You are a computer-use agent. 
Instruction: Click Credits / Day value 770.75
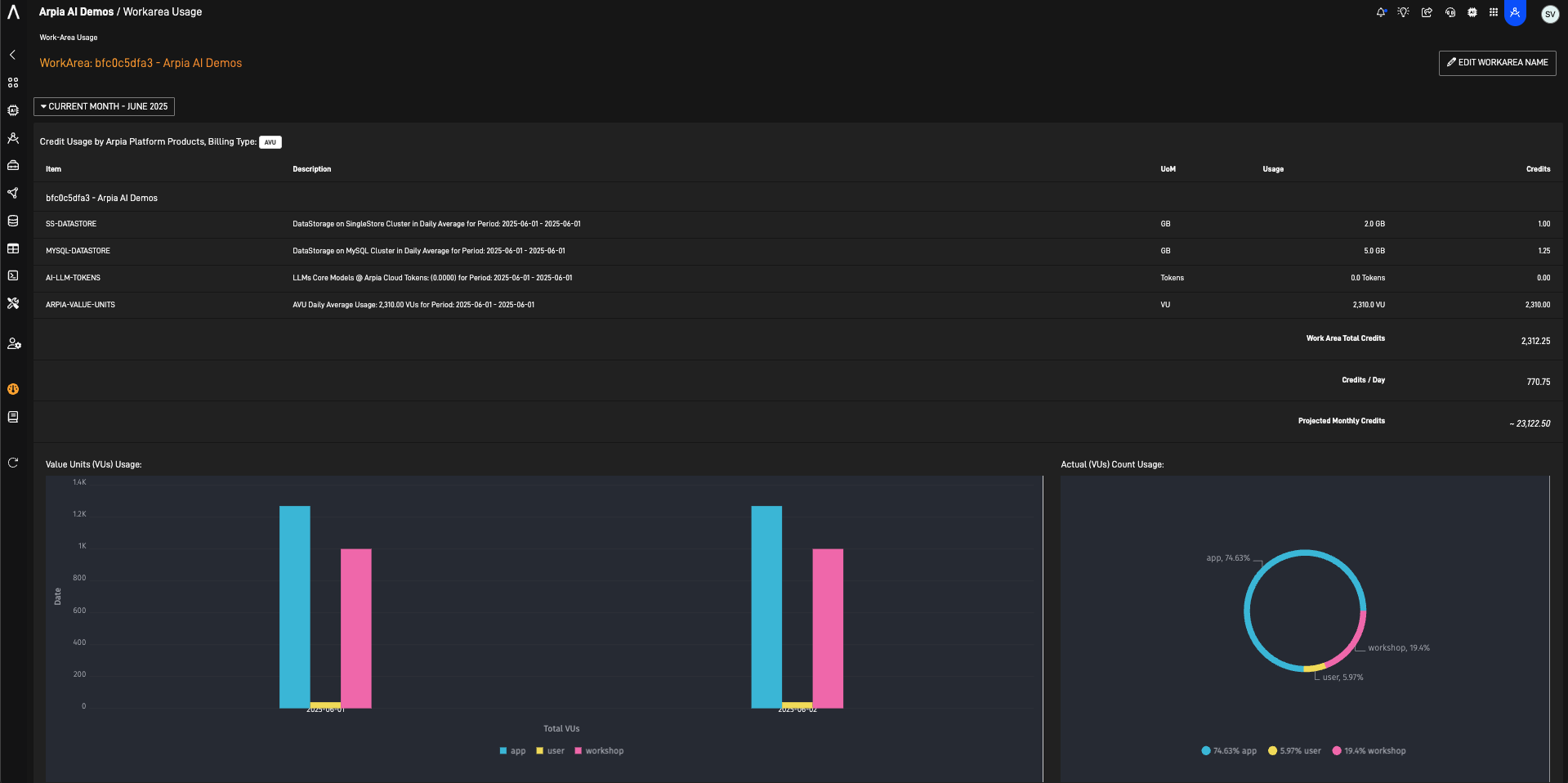pos(1538,382)
